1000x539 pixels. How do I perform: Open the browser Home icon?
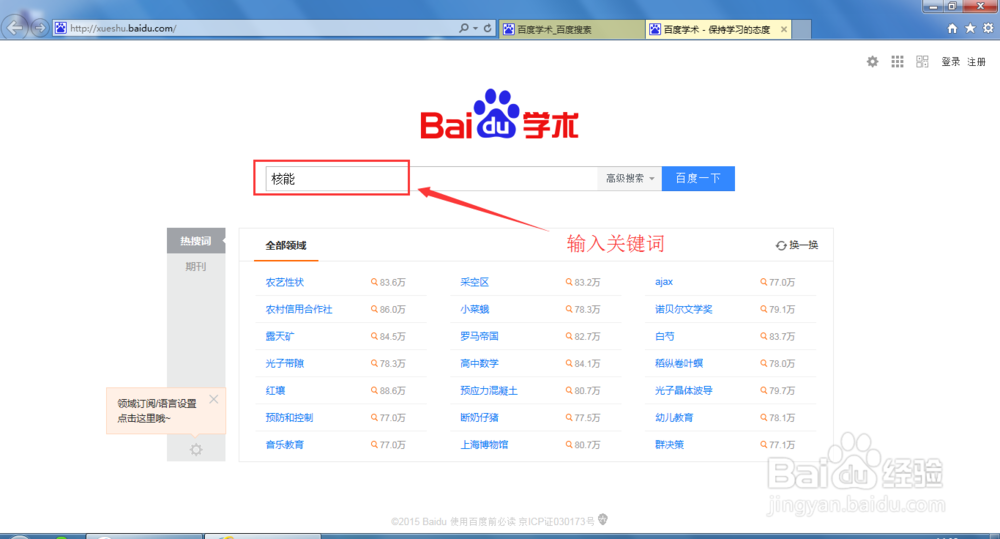tap(952, 28)
